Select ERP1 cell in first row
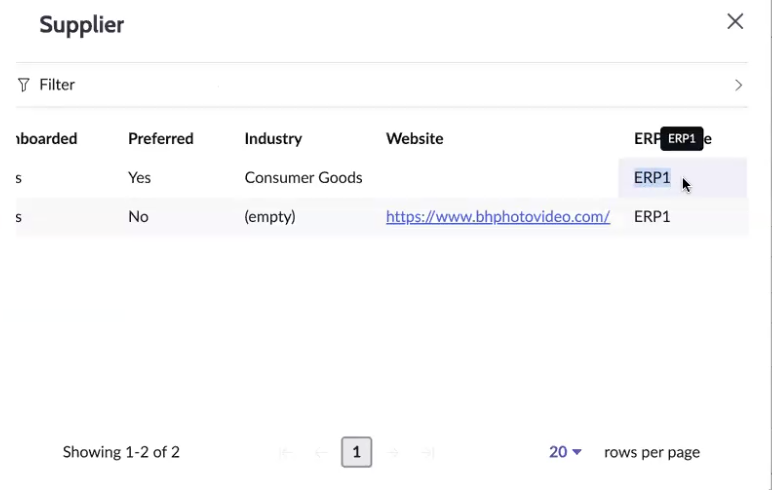Image resolution: width=776 pixels, height=490 pixels. pos(682,178)
